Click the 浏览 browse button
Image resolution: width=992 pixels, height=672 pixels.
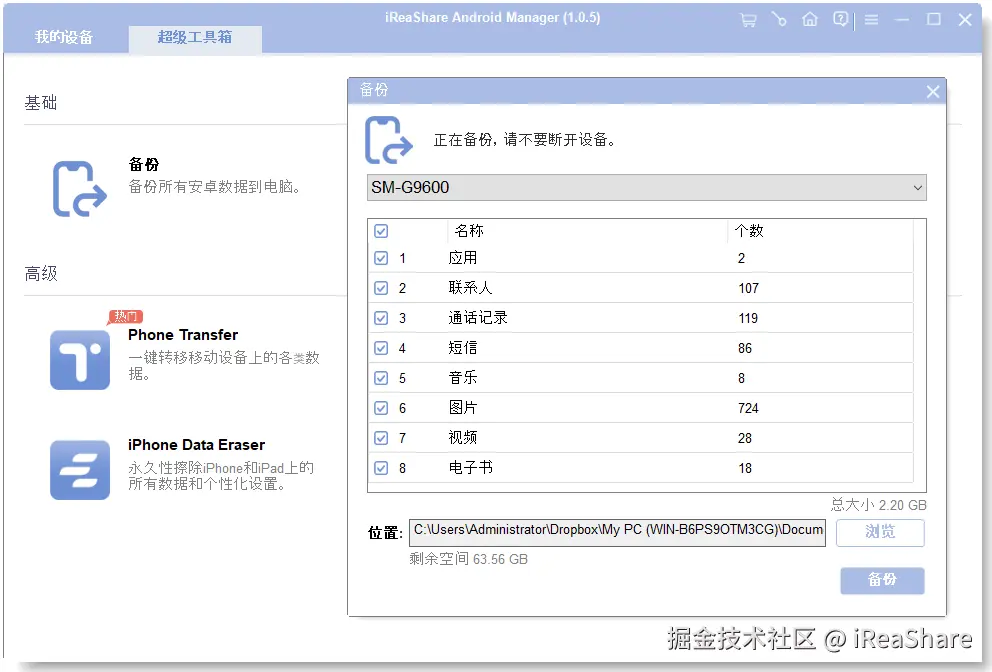pyautogui.click(x=879, y=532)
